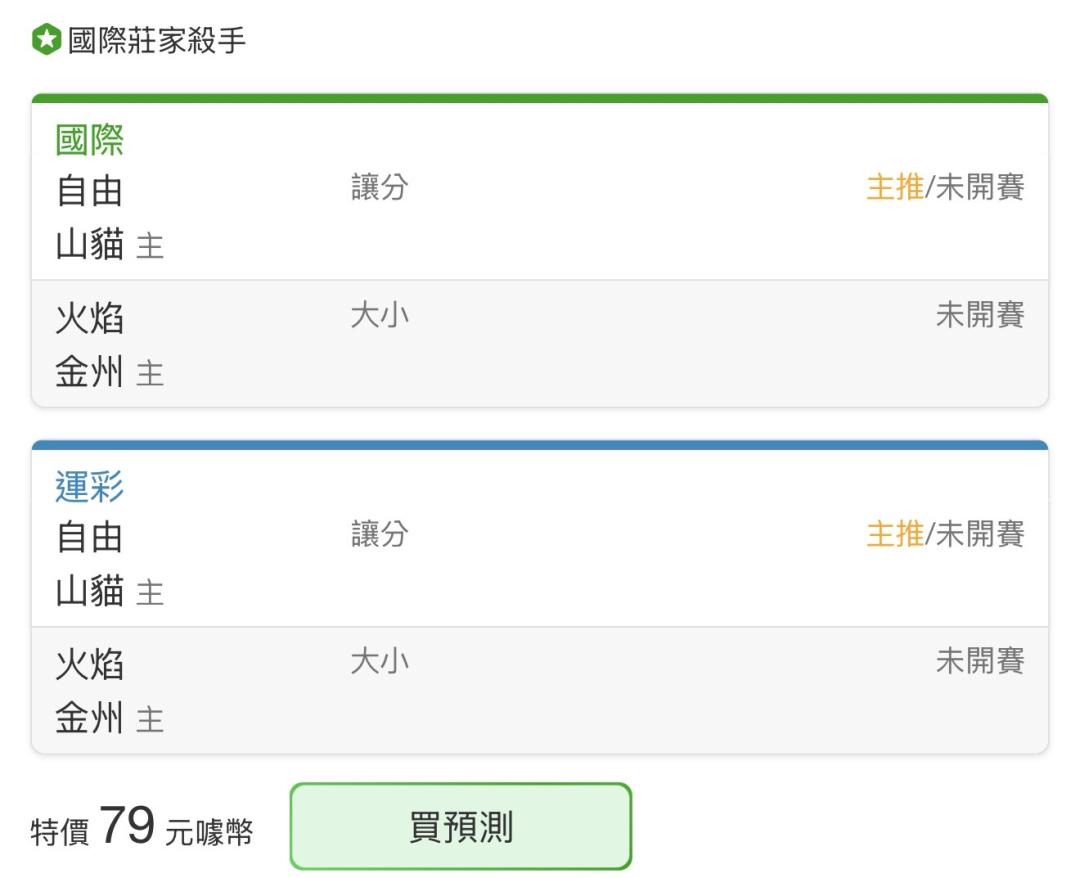Click 大小 in the 國際 card

(380, 315)
